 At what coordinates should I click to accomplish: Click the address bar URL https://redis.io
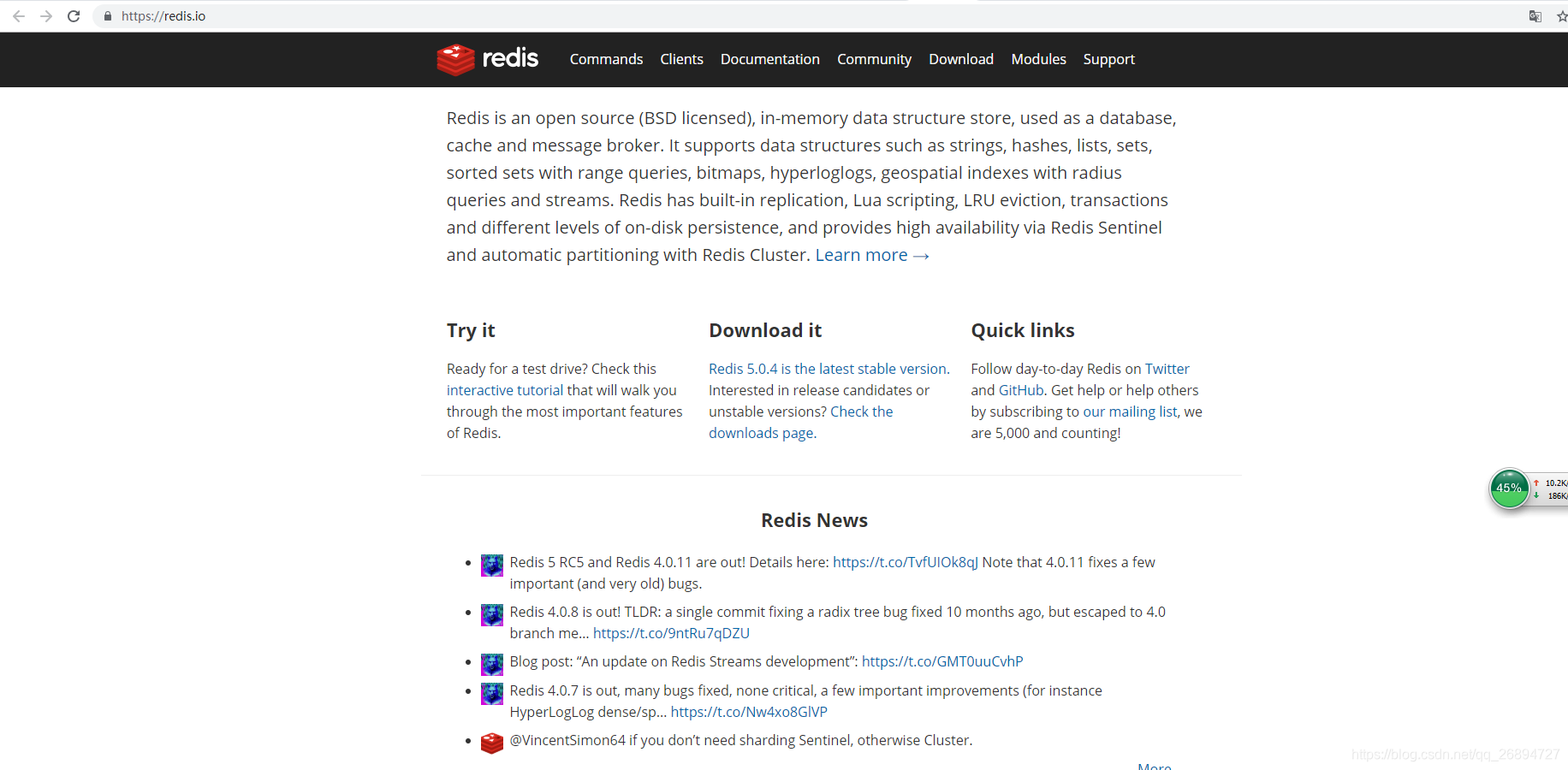pyautogui.click(x=163, y=16)
